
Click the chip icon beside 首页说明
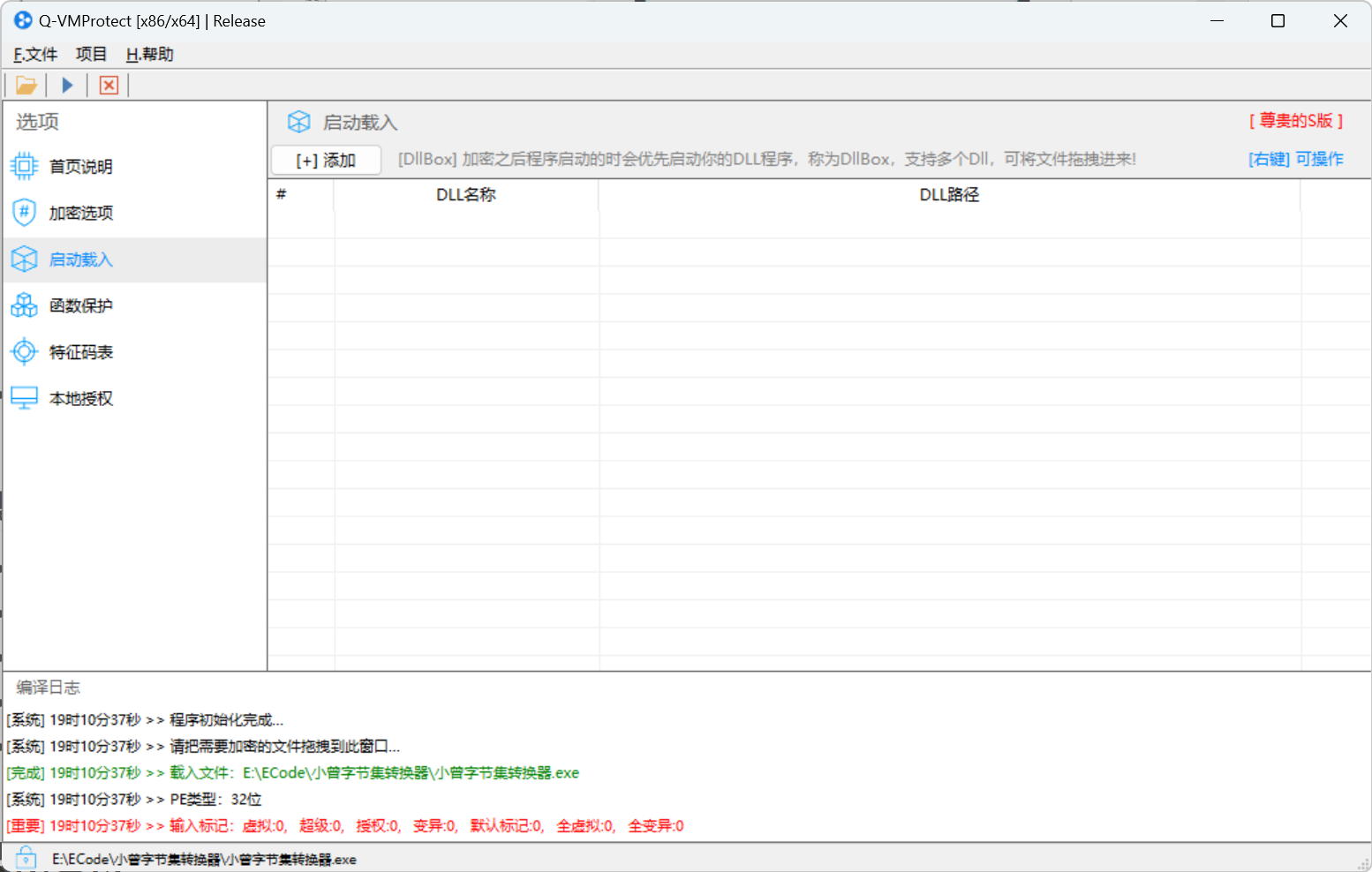24,167
